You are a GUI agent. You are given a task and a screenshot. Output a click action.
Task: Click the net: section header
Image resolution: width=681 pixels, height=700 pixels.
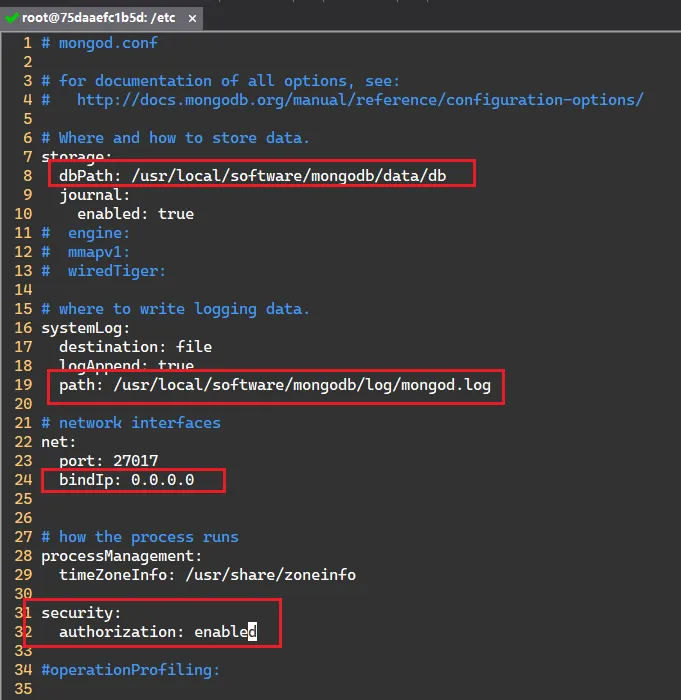(x=59, y=442)
